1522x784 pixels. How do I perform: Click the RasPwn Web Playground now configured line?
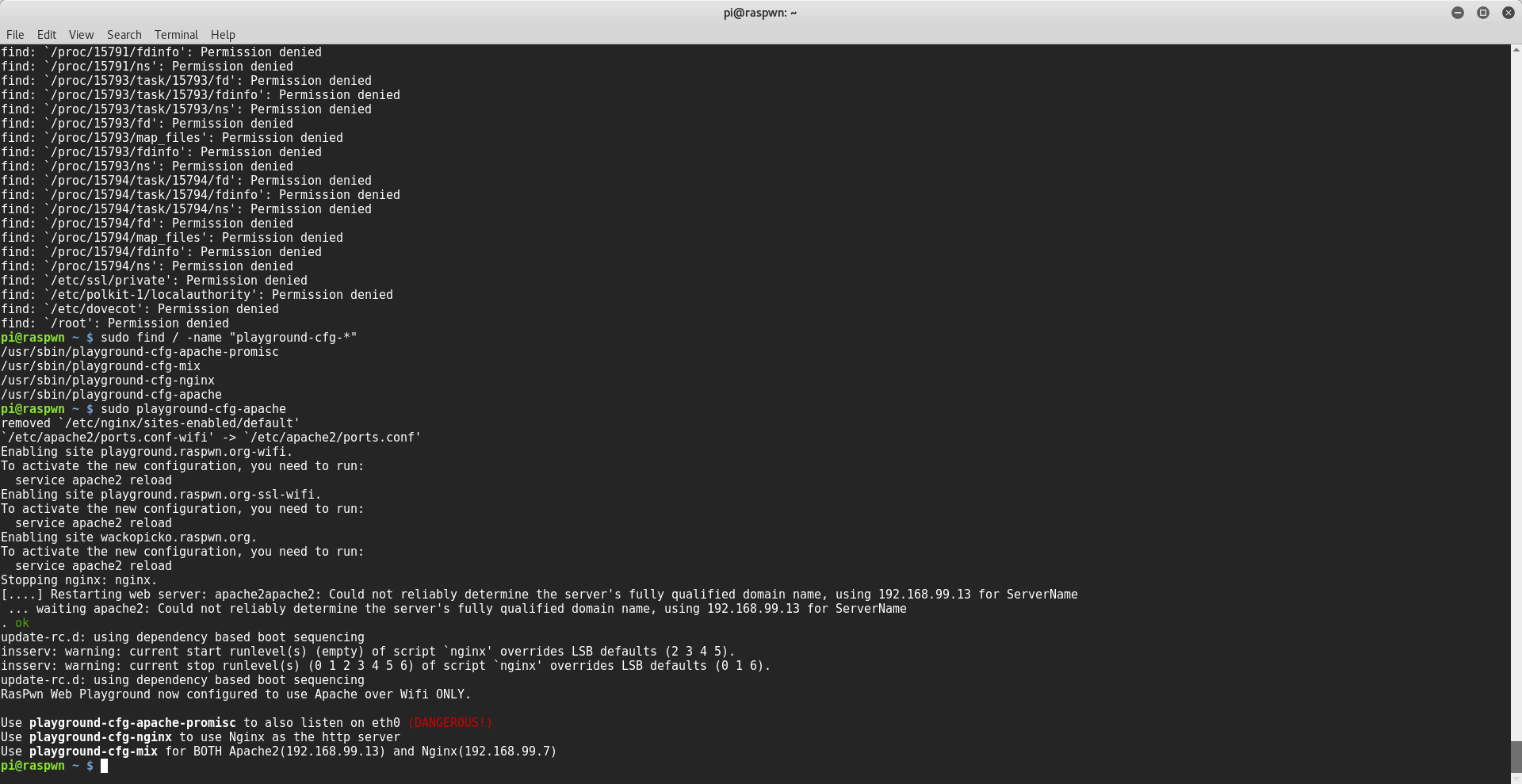coord(236,694)
